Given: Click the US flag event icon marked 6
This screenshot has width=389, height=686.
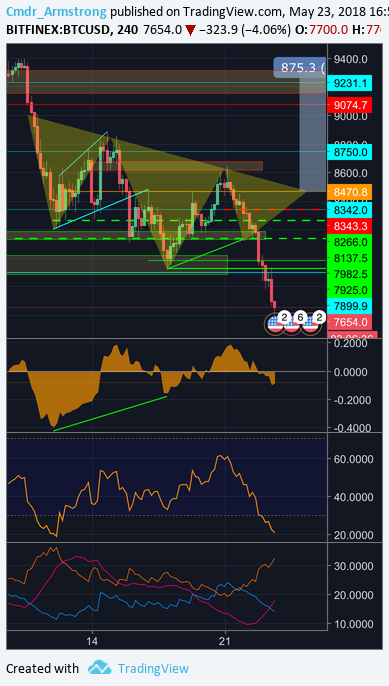Looking at the screenshot, I should [x=292, y=323].
